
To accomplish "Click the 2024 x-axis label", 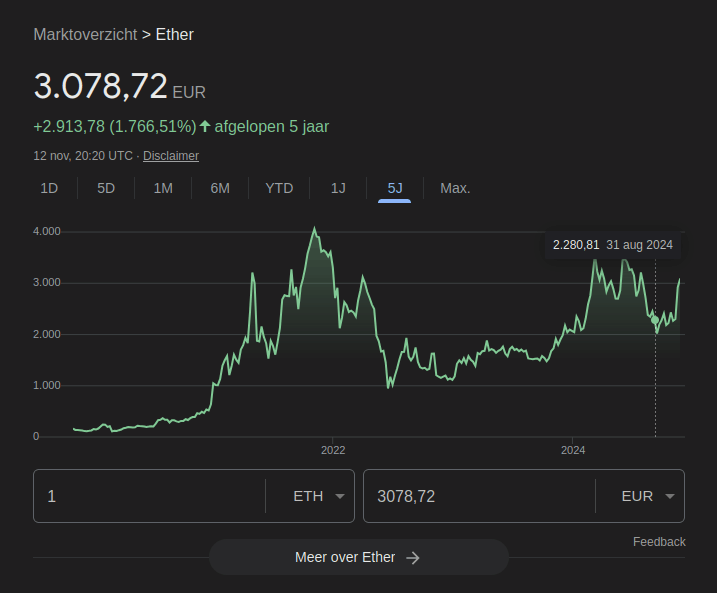I will tap(573, 450).
